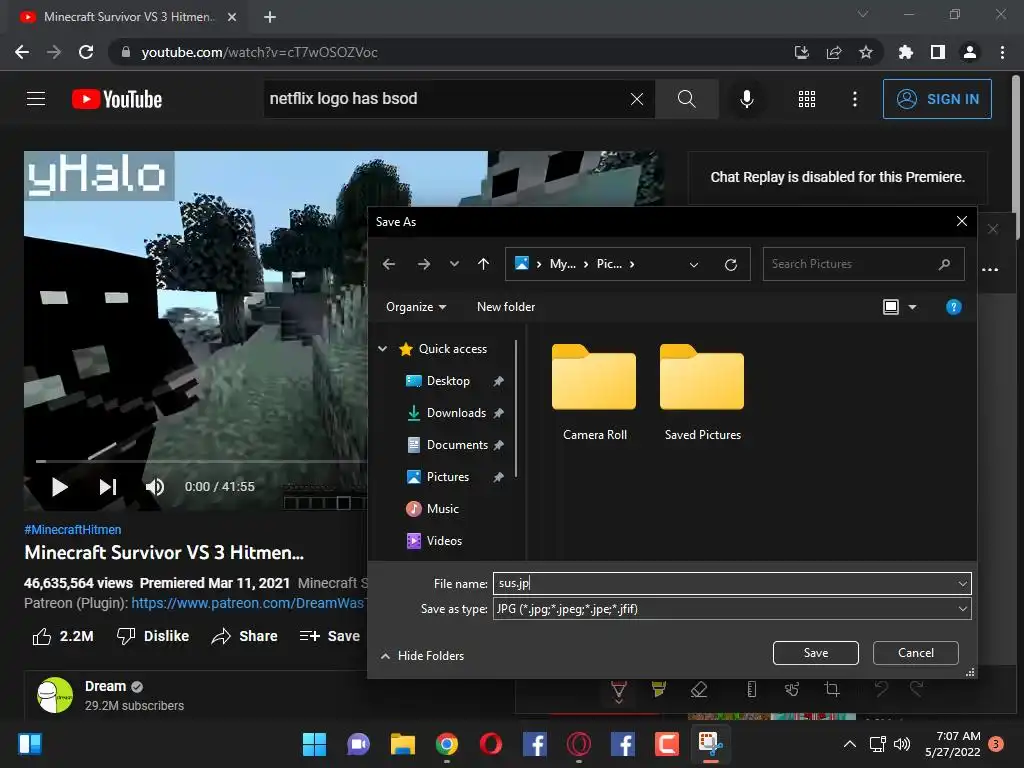
Task: Open the Chrome three-dot menu
Action: 1002,52
